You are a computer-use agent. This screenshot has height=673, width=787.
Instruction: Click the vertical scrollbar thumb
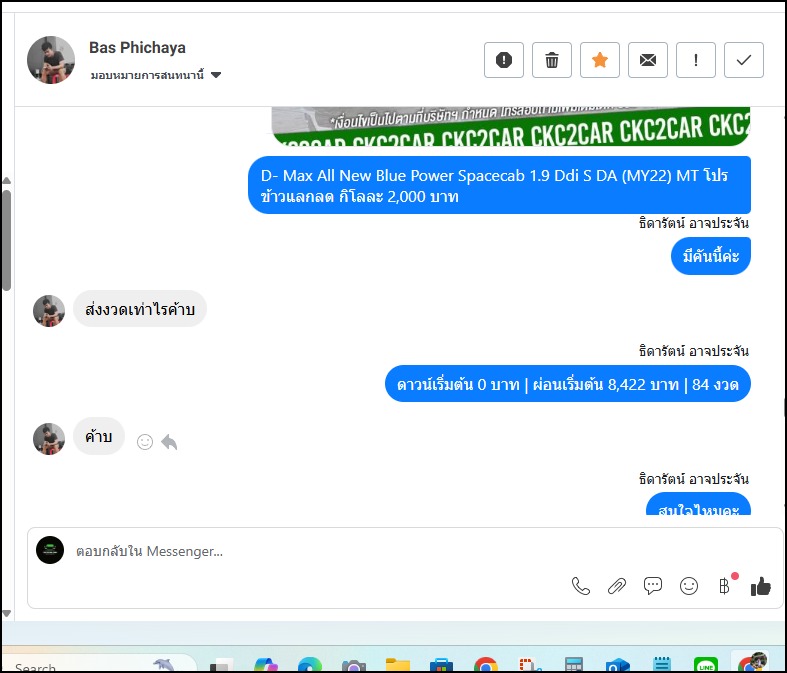click(x=7, y=240)
